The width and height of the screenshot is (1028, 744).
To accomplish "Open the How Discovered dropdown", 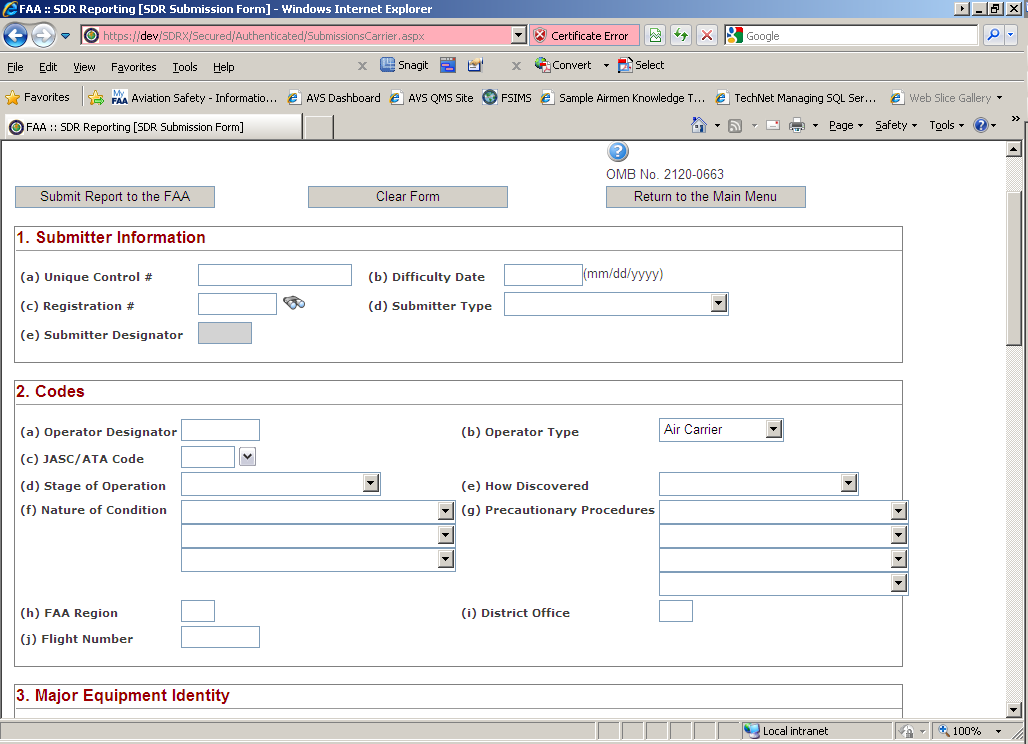I will [x=848, y=484].
